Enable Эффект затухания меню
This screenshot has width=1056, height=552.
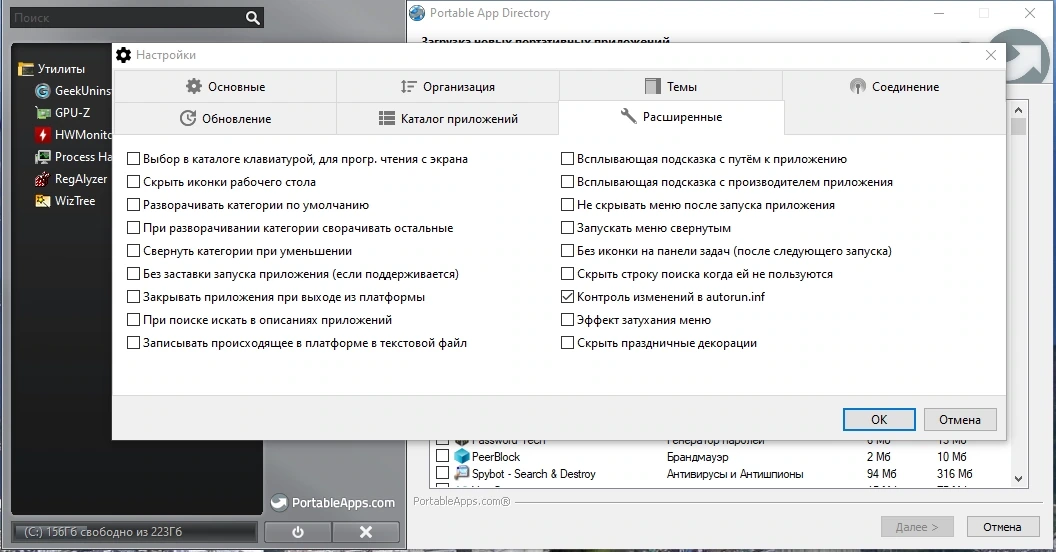point(567,320)
